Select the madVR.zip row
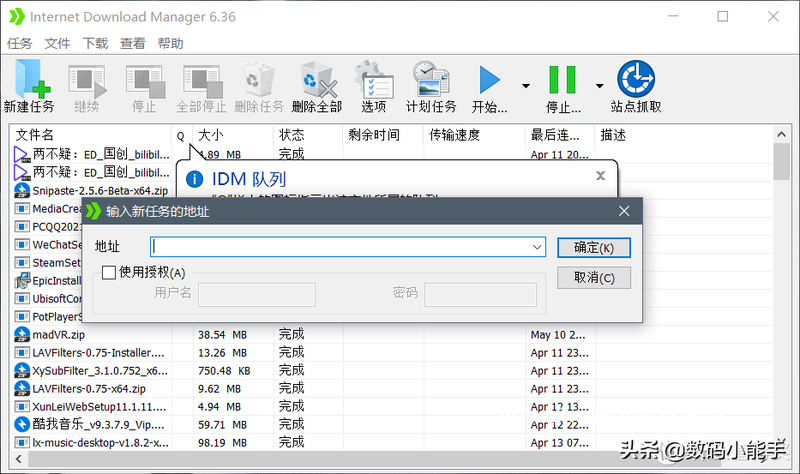This screenshot has width=800, height=474. tap(392, 335)
